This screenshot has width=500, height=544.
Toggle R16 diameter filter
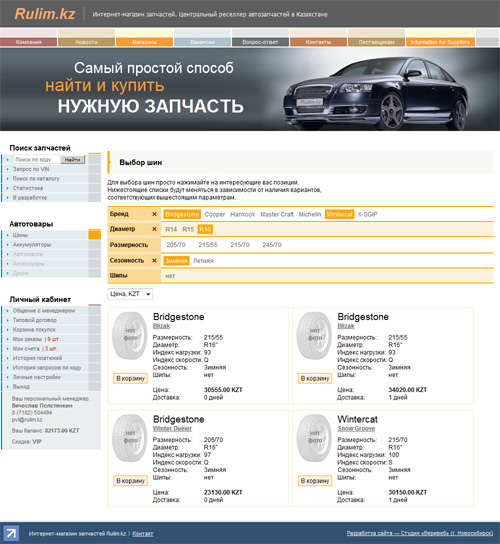click(x=205, y=229)
